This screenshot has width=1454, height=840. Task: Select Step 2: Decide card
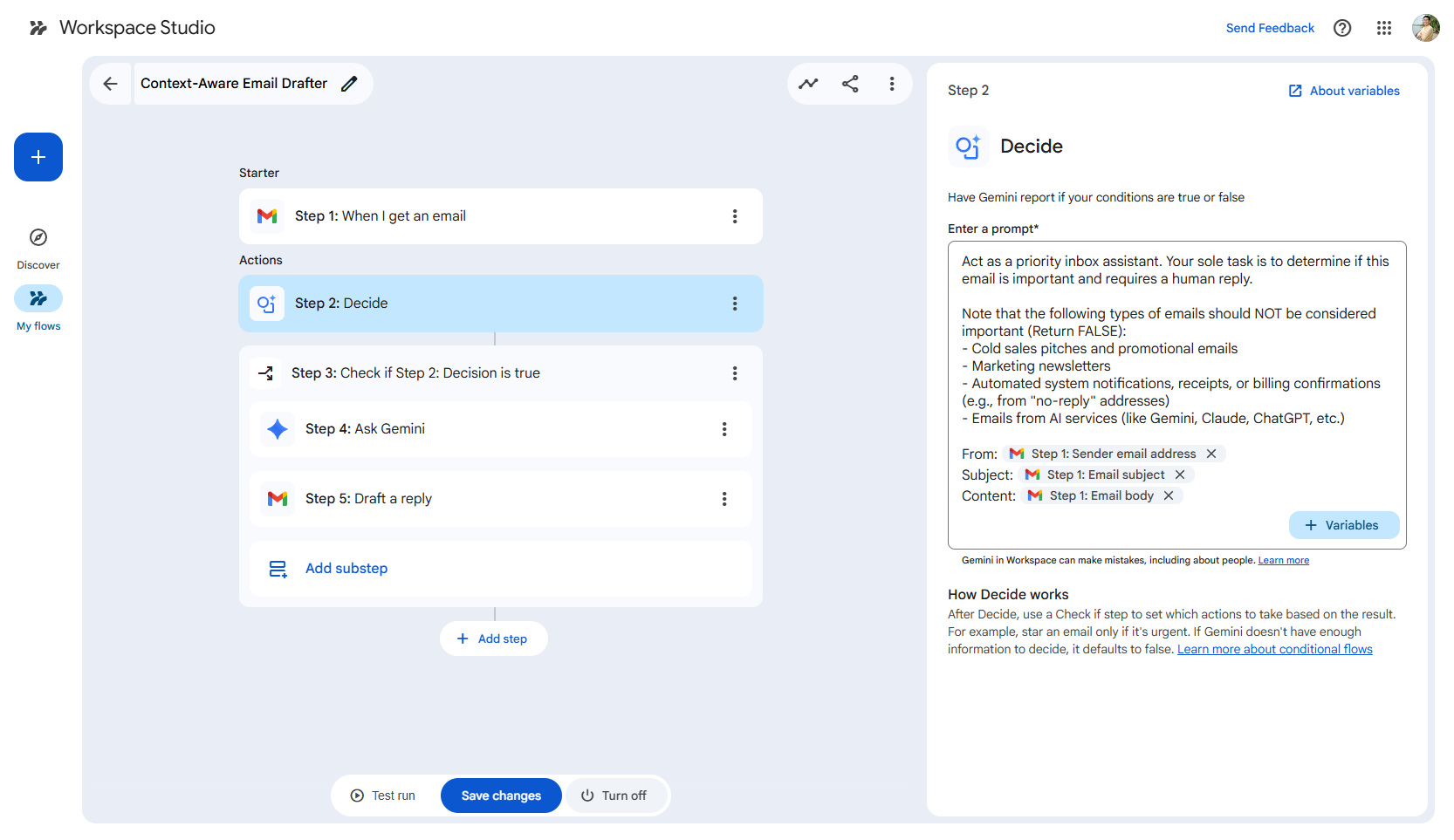[x=501, y=304]
